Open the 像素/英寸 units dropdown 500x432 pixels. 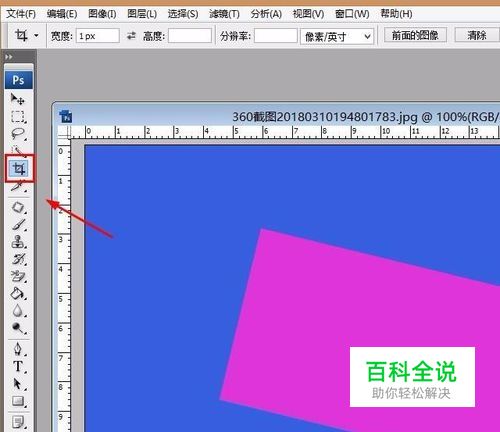pos(337,36)
